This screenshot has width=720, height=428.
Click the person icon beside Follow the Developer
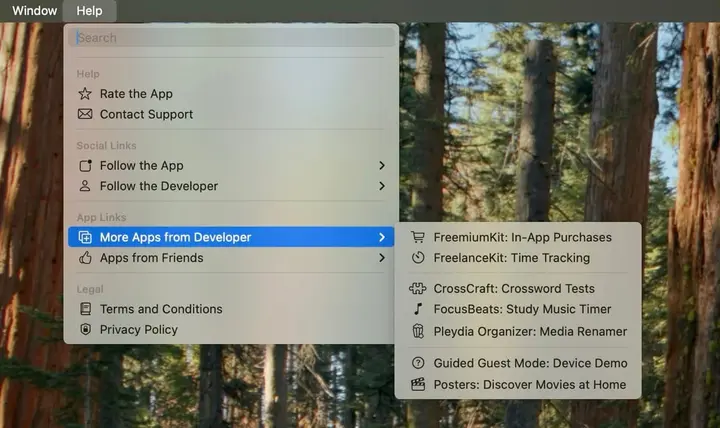(85, 186)
